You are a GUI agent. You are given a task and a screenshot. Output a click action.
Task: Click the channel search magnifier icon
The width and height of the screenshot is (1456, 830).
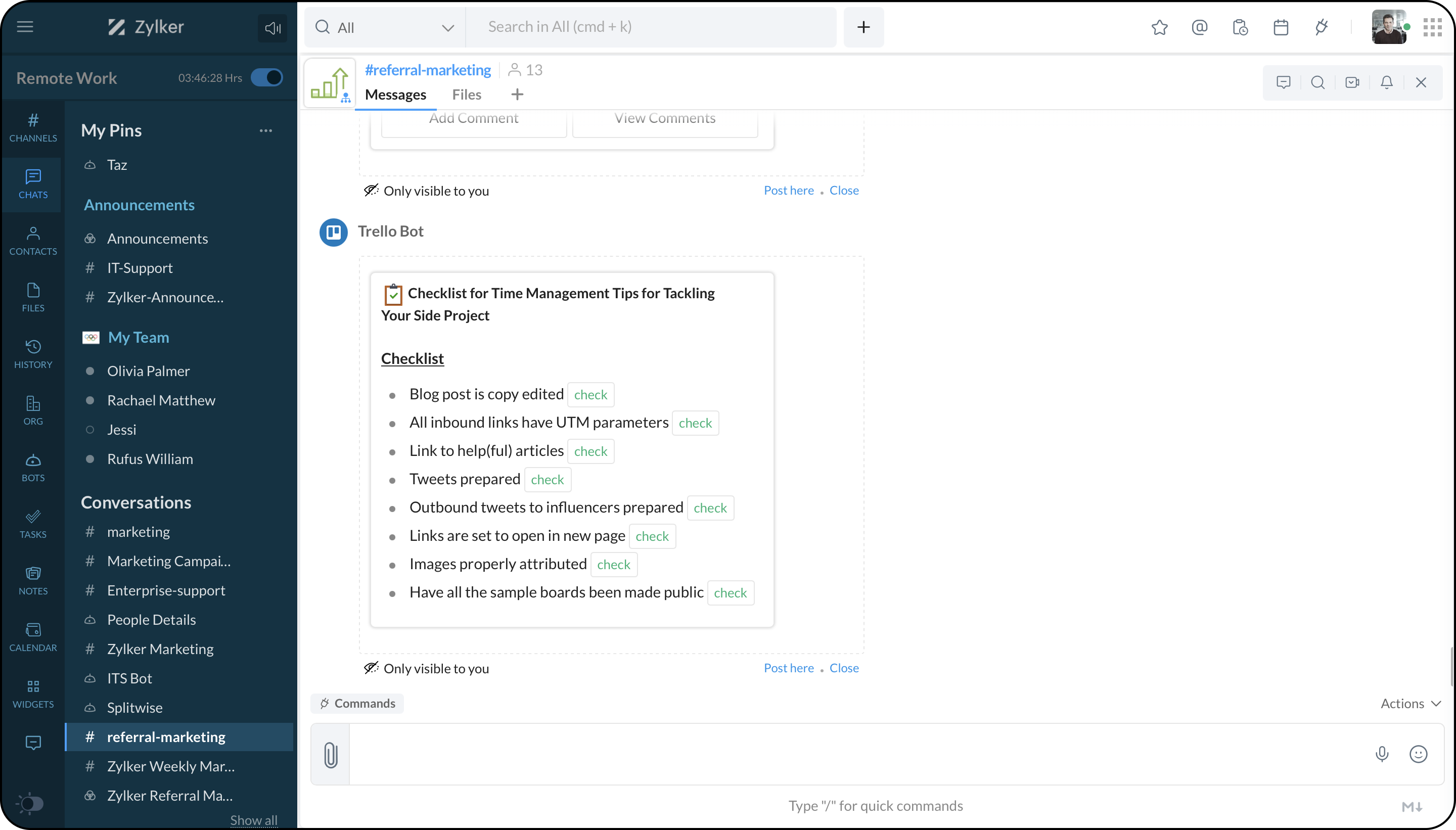(x=1317, y=83)
